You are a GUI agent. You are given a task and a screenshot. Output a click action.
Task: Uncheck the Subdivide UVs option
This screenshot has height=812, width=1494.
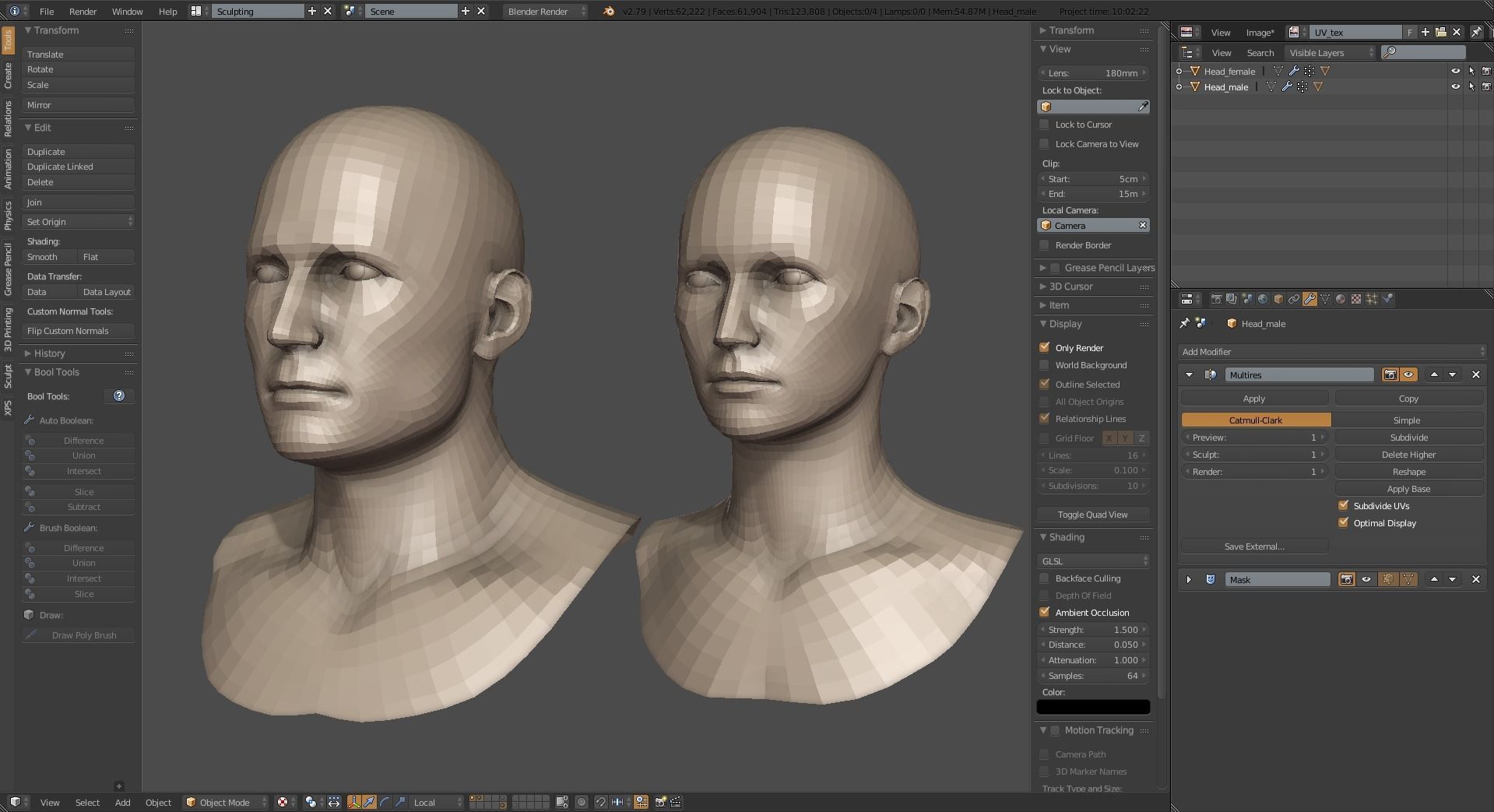tap(1343, 505)
